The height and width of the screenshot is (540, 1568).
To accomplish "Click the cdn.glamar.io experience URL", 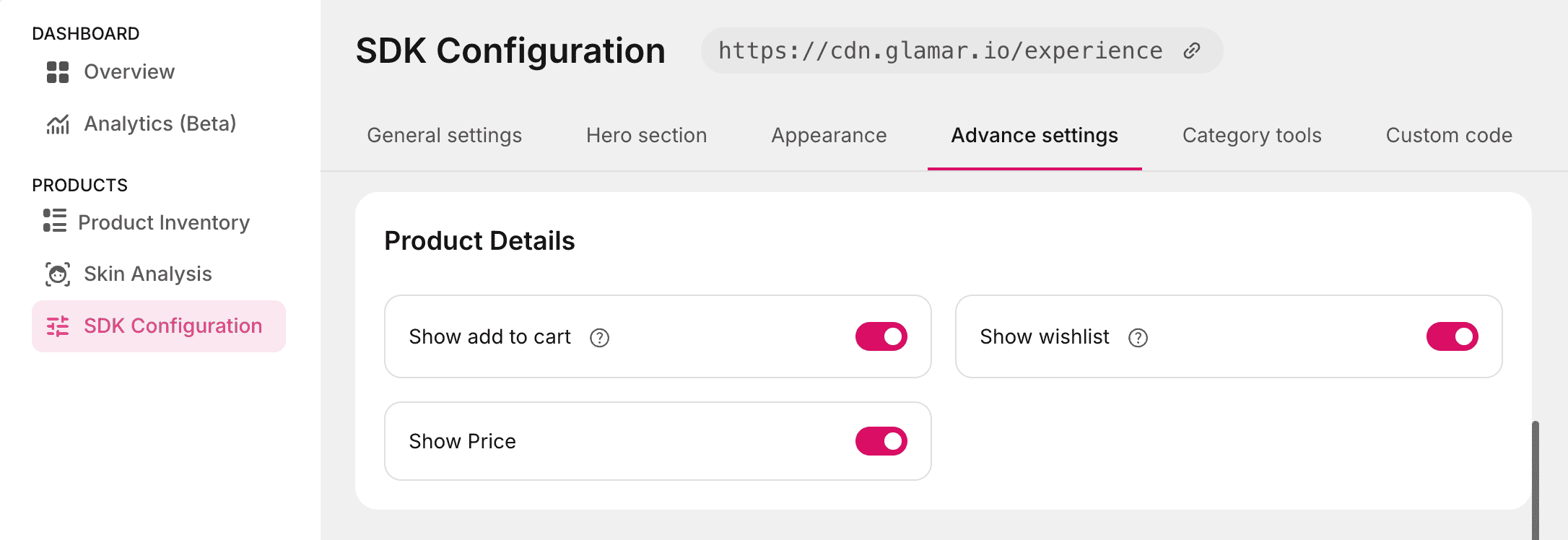I will 940,51.
